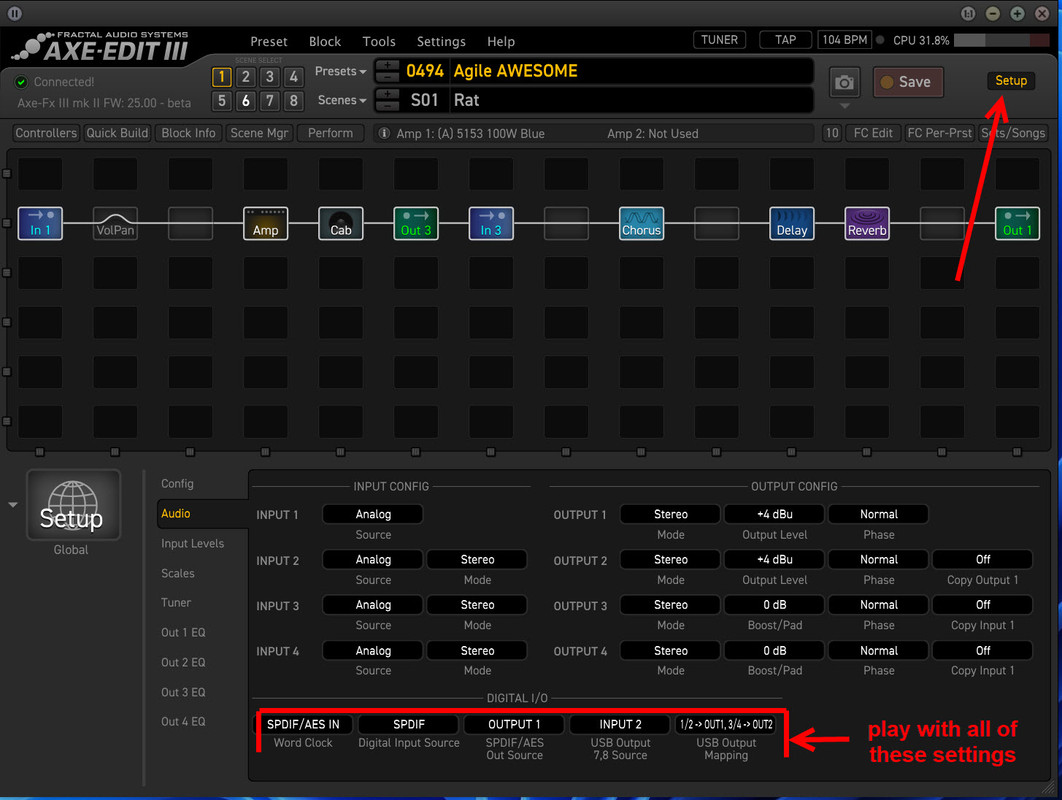1062x800 pixels.
Task: Select scene 7
Action: [x=270, y=101]
